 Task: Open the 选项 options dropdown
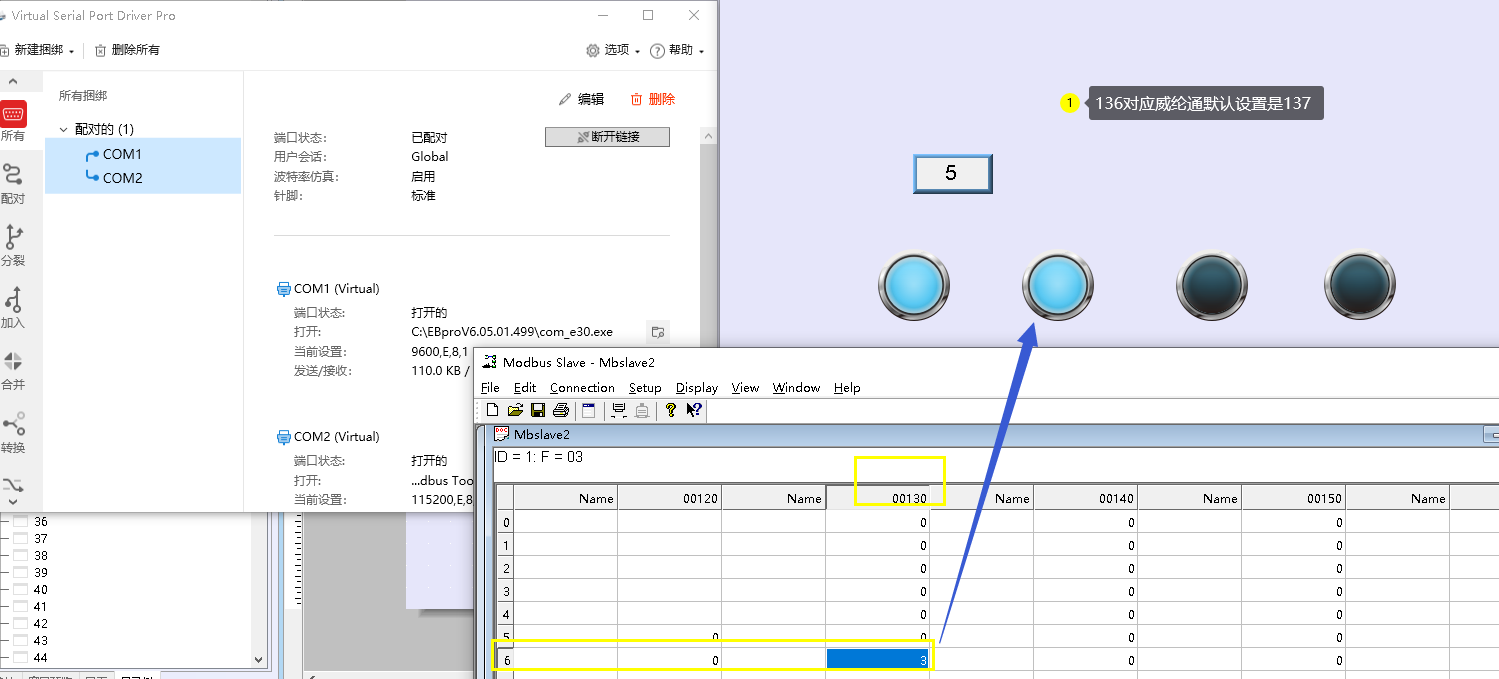pos(610,50)
